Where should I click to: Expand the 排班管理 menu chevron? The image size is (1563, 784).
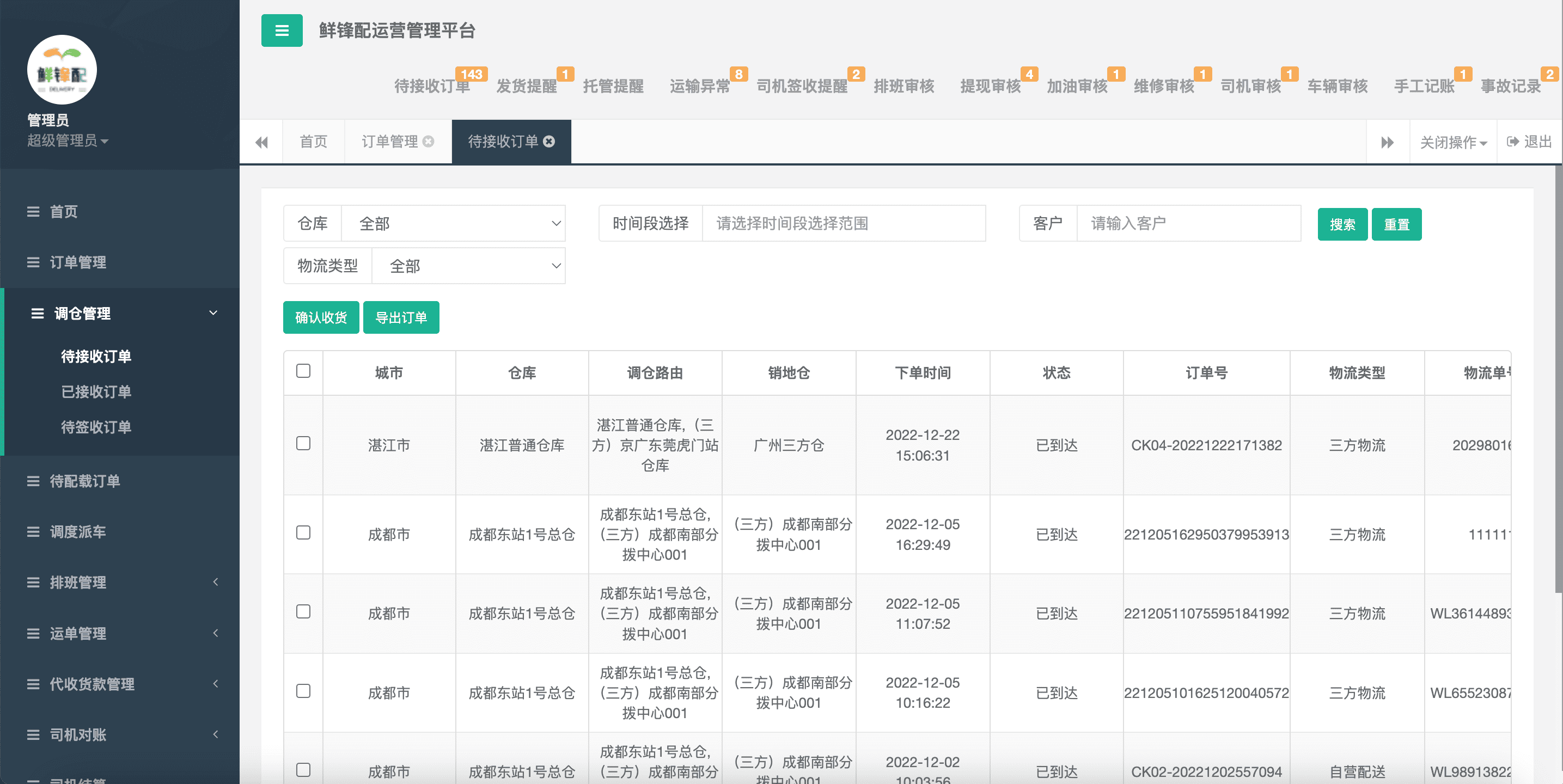pos(216,582)
